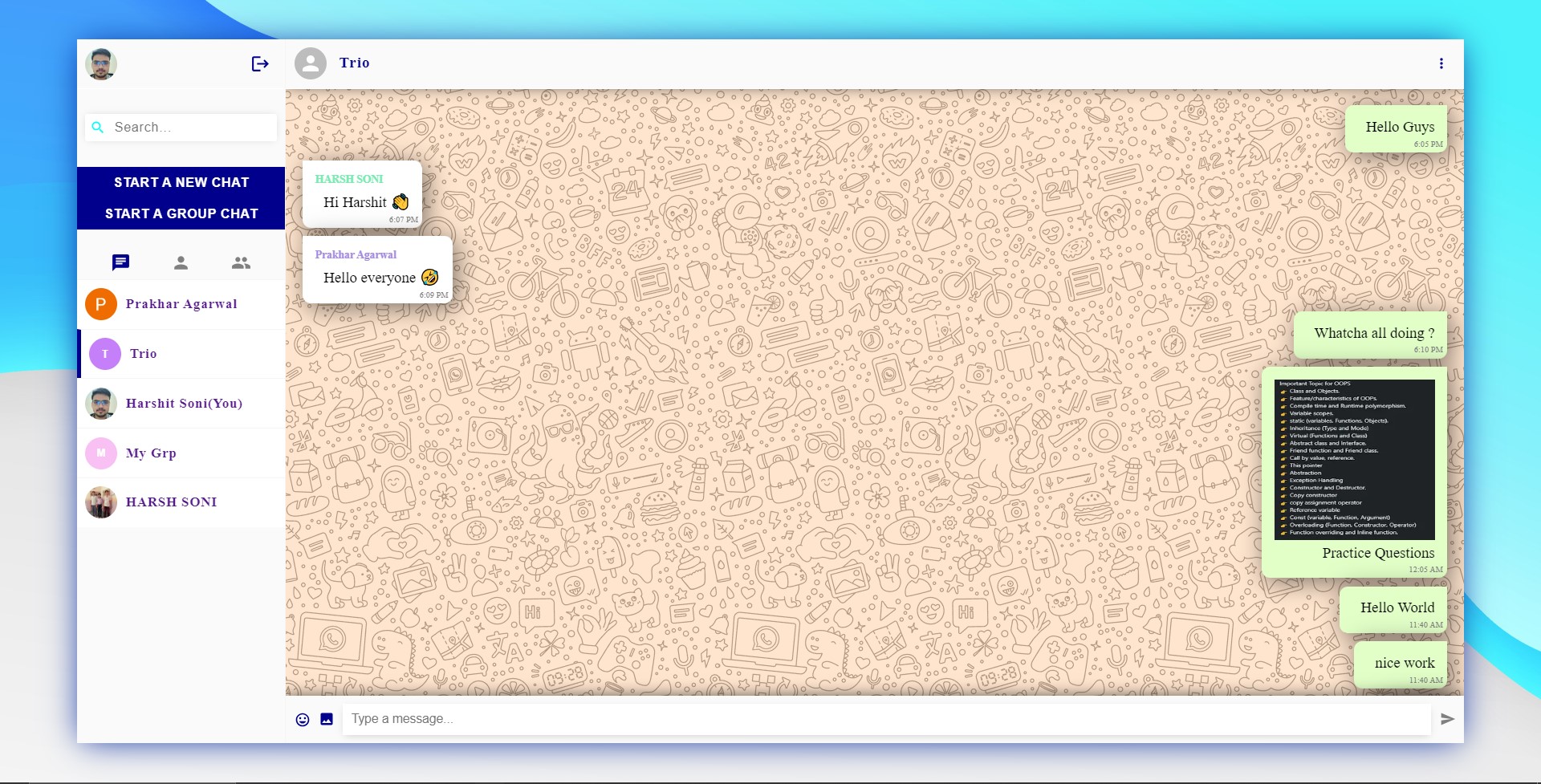This screenshot has width=1541, height=784.
Task: Open the HARSH SONI chat
Action: click(171, 502)
